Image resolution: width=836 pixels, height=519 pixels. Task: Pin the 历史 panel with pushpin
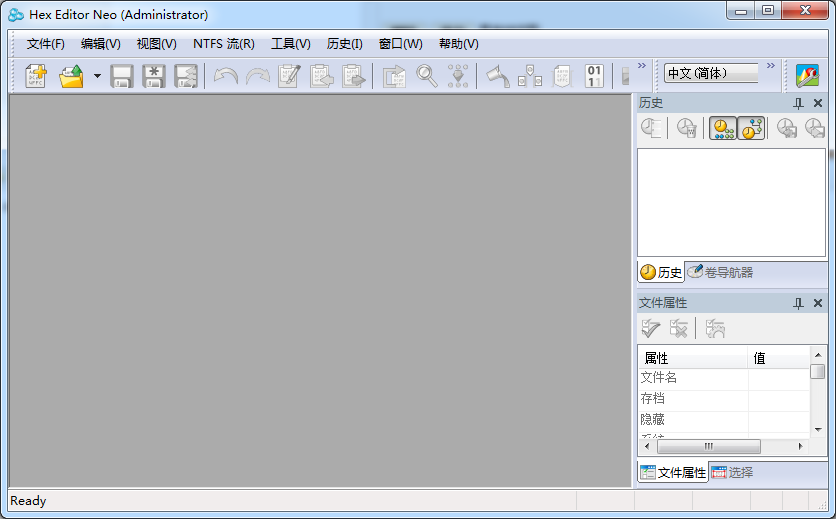(798, 103)
